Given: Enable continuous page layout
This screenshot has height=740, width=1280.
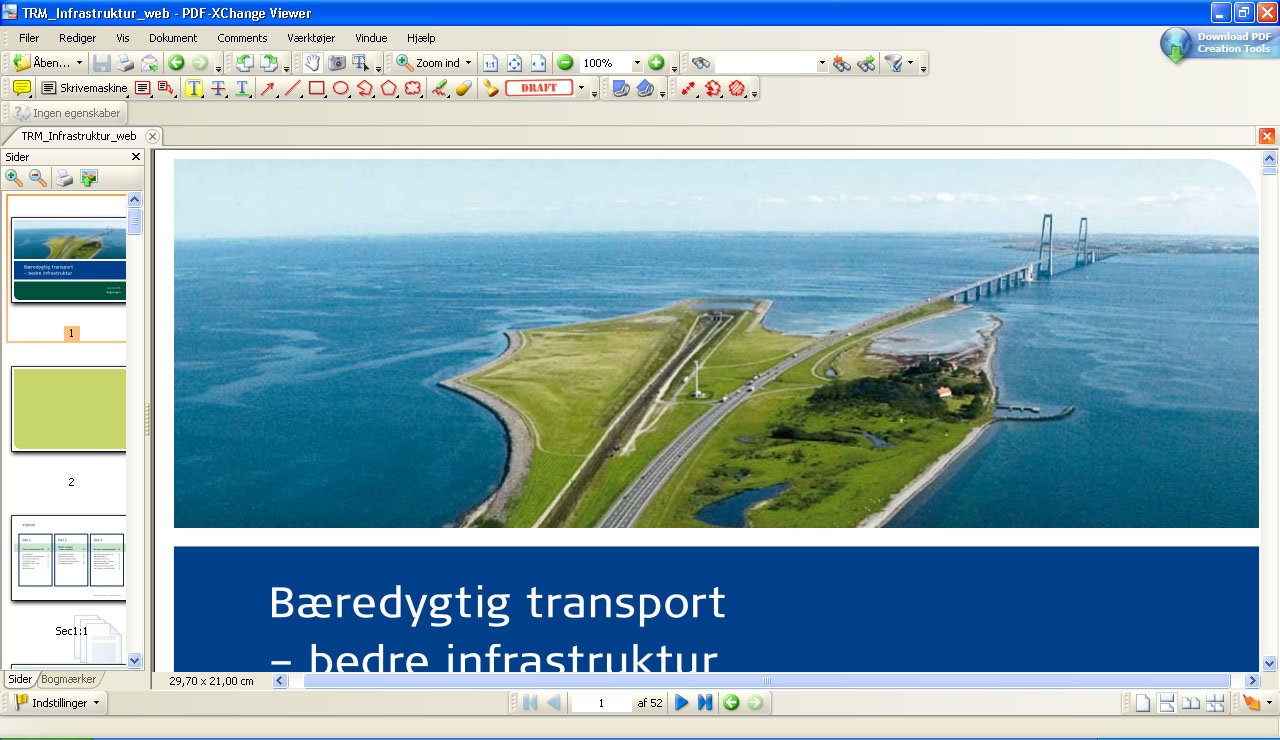Looking at the screenshot, I should click(1166, 703).
